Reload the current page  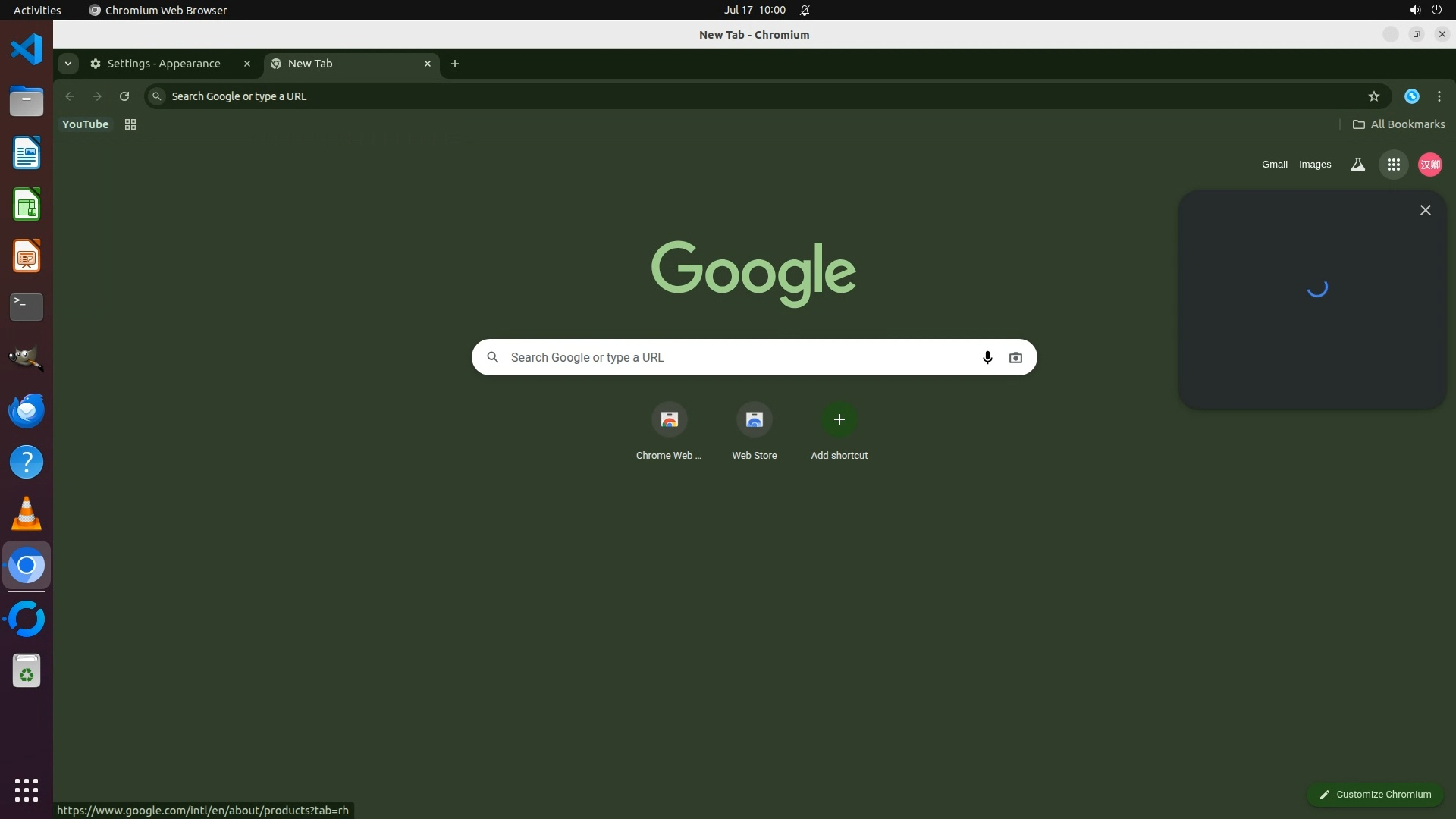124,96
